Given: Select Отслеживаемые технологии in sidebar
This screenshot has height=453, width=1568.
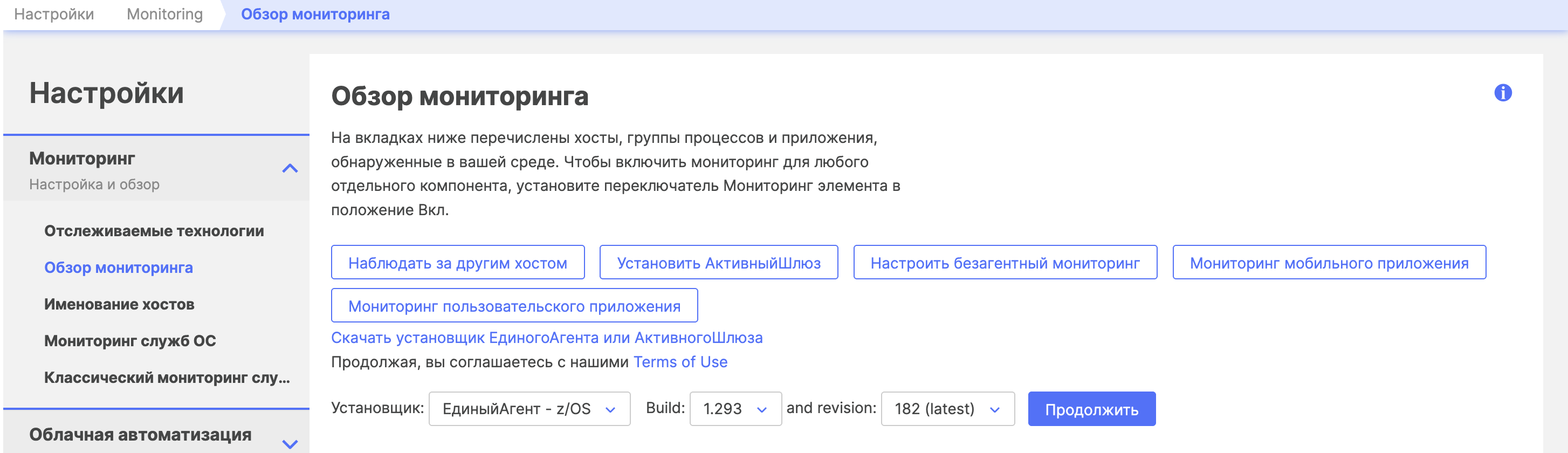Looking at the screenshot, I should pyautogui.click(x=154, y=231).
